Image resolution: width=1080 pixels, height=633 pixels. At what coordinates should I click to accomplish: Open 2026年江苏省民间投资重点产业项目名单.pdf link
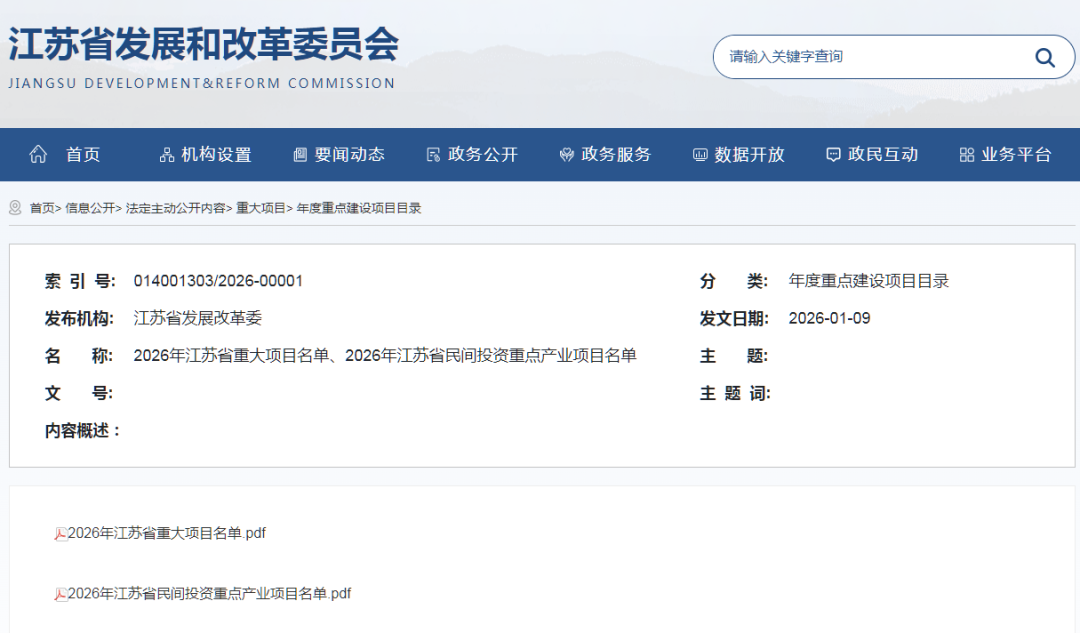[209, 594]
